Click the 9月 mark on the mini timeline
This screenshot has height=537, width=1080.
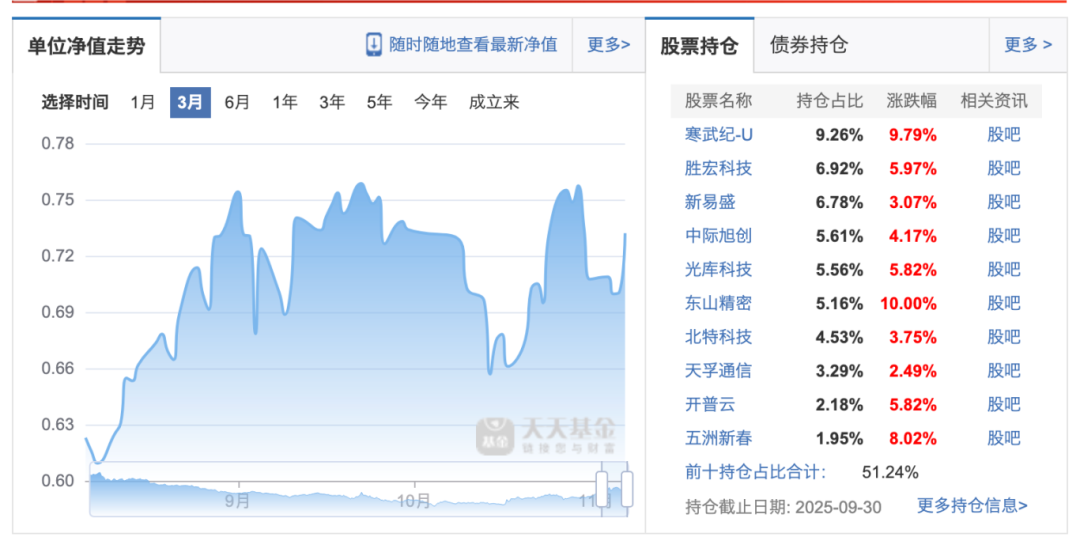coord(238,502)
